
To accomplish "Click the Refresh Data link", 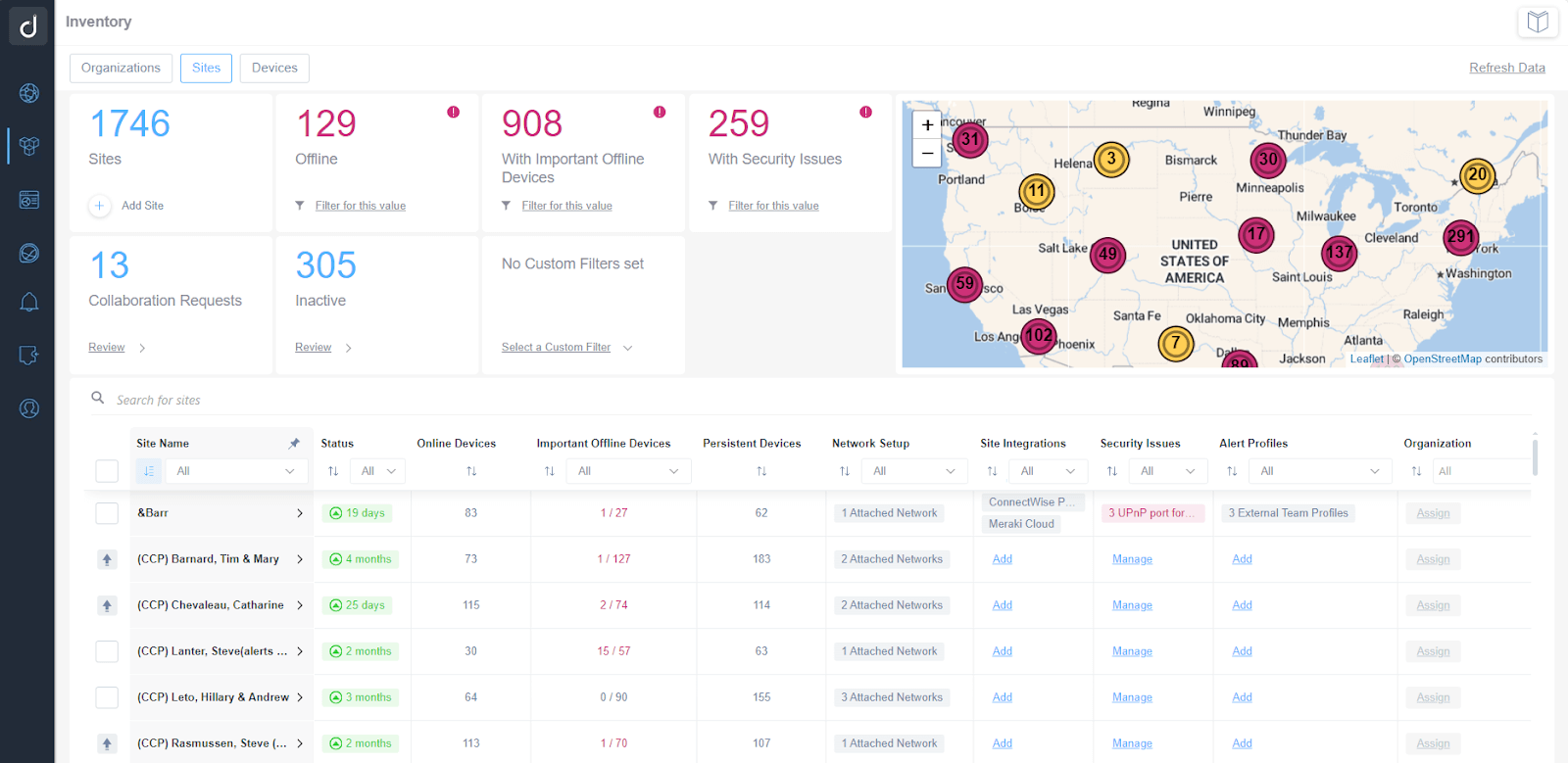I will (x=1506, y=68).
